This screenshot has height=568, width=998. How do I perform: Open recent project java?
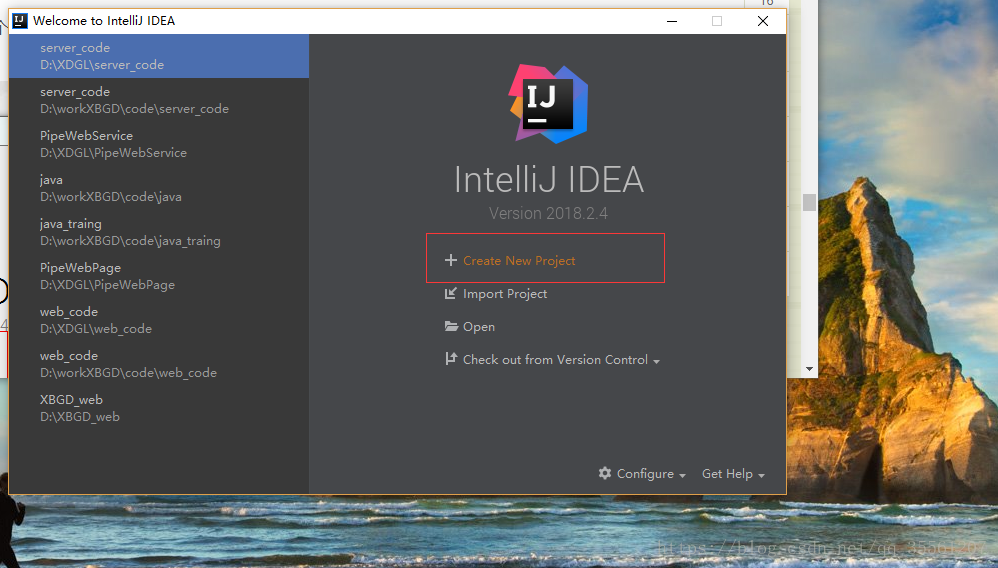(159, 188)
